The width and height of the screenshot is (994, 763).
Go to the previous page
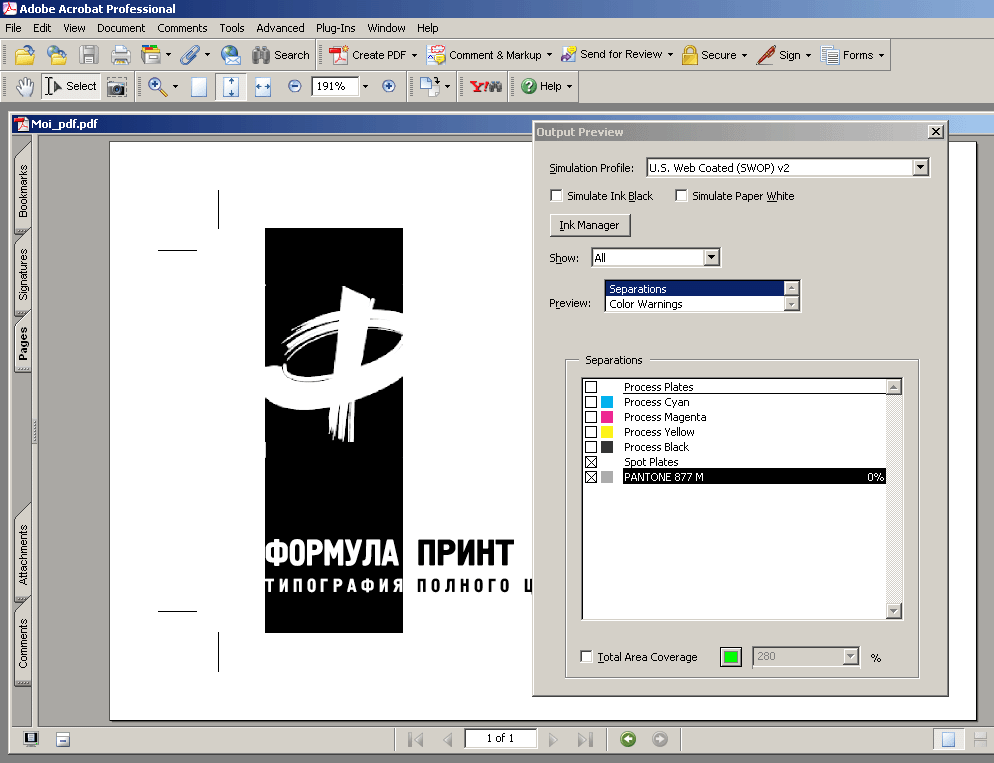pyautogui.click(x=448, y=740)
